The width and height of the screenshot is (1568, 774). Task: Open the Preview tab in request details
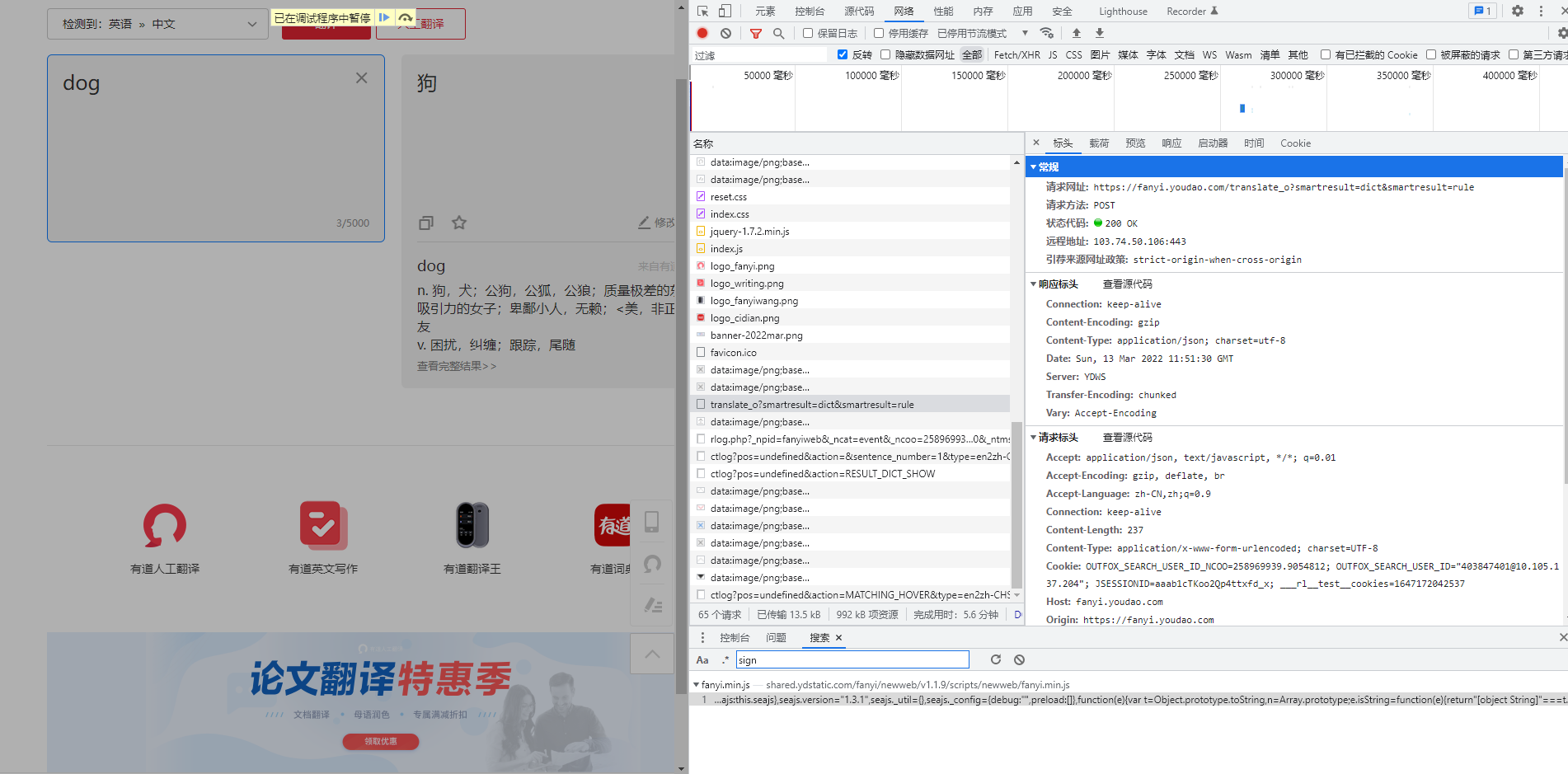1135,143
